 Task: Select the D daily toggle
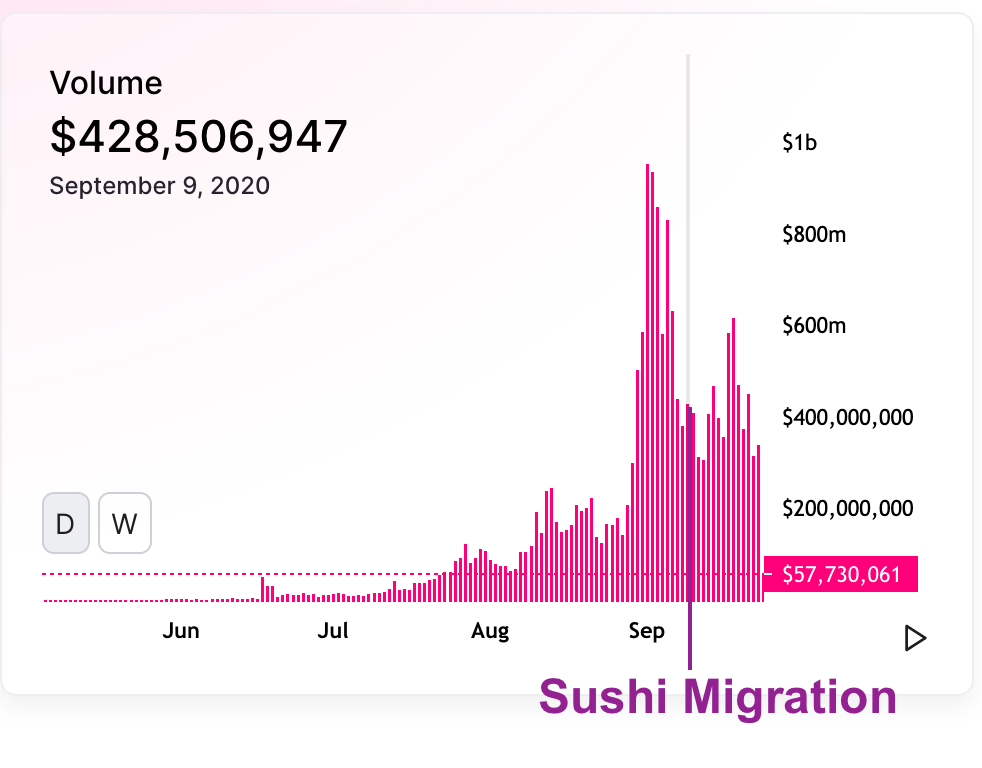click(66, 523)
